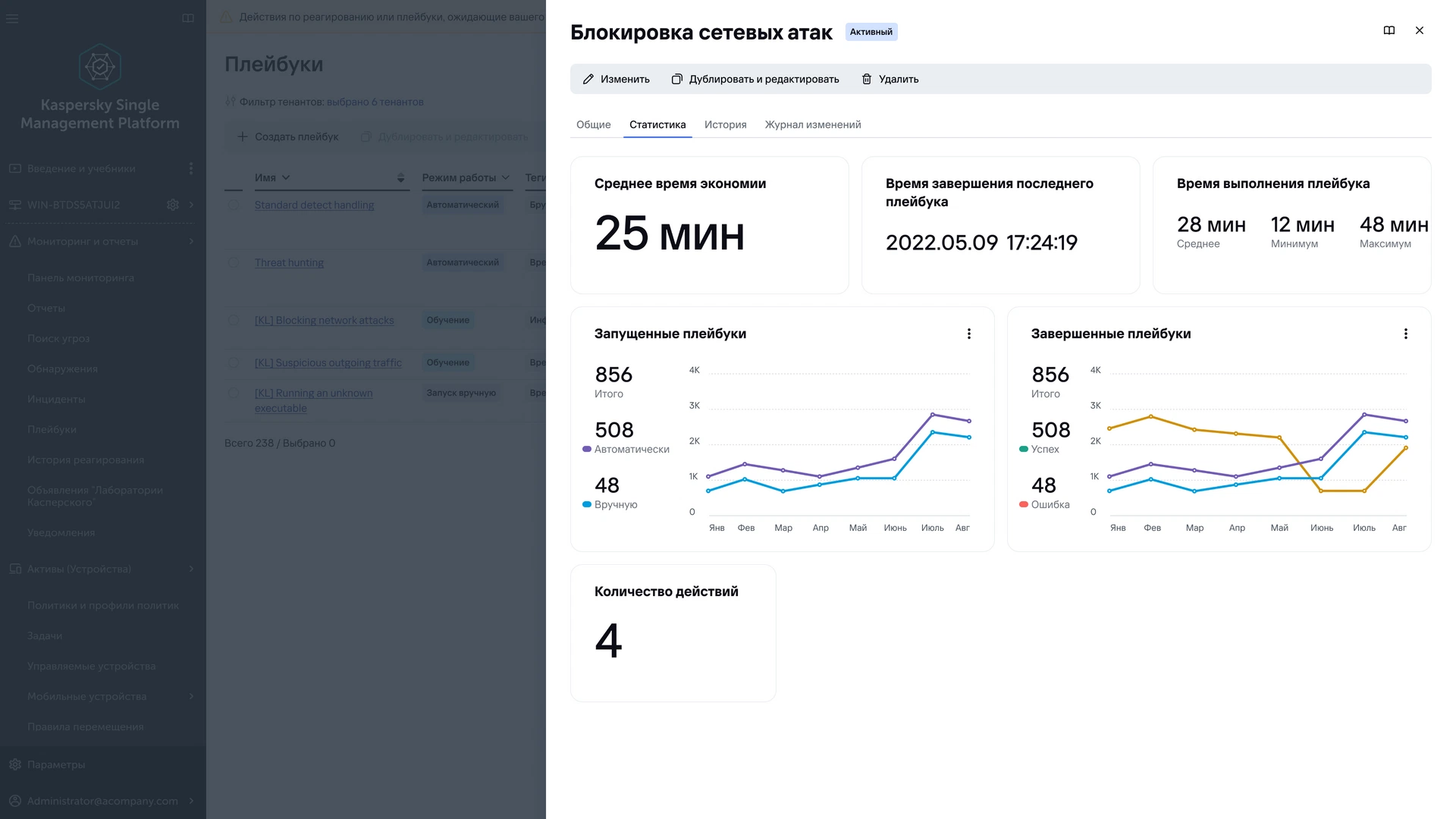Switch to the История tab
This screenshot has height=819, width=1456.
pyautogui.click(x=725, y=124)
